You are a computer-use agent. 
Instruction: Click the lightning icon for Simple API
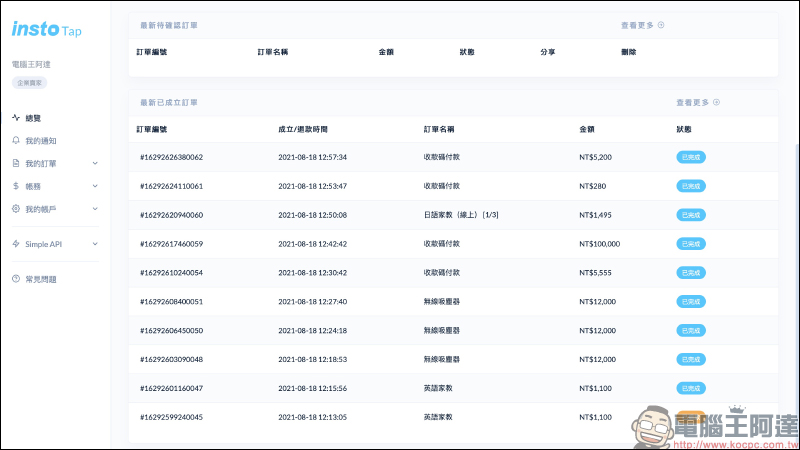(x=16, y=243)
